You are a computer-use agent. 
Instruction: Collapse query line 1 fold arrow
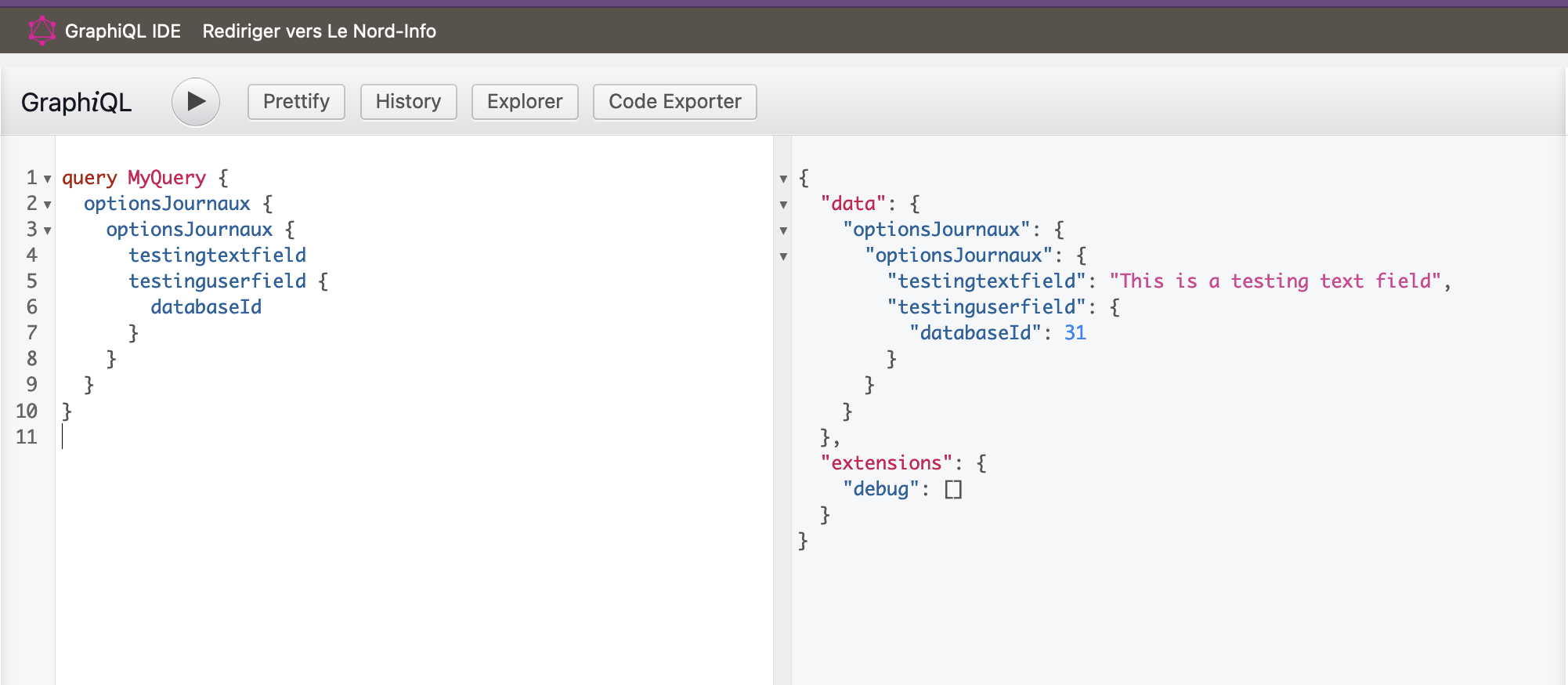48,179
